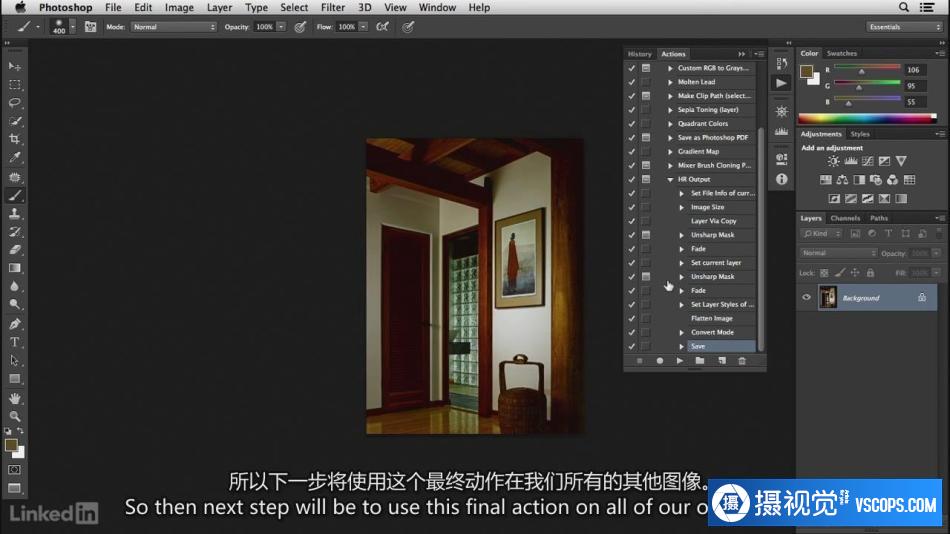This screenshot has width=950, height=534.
Task: Select the Pen tool
Action: [x=15, y=324]
